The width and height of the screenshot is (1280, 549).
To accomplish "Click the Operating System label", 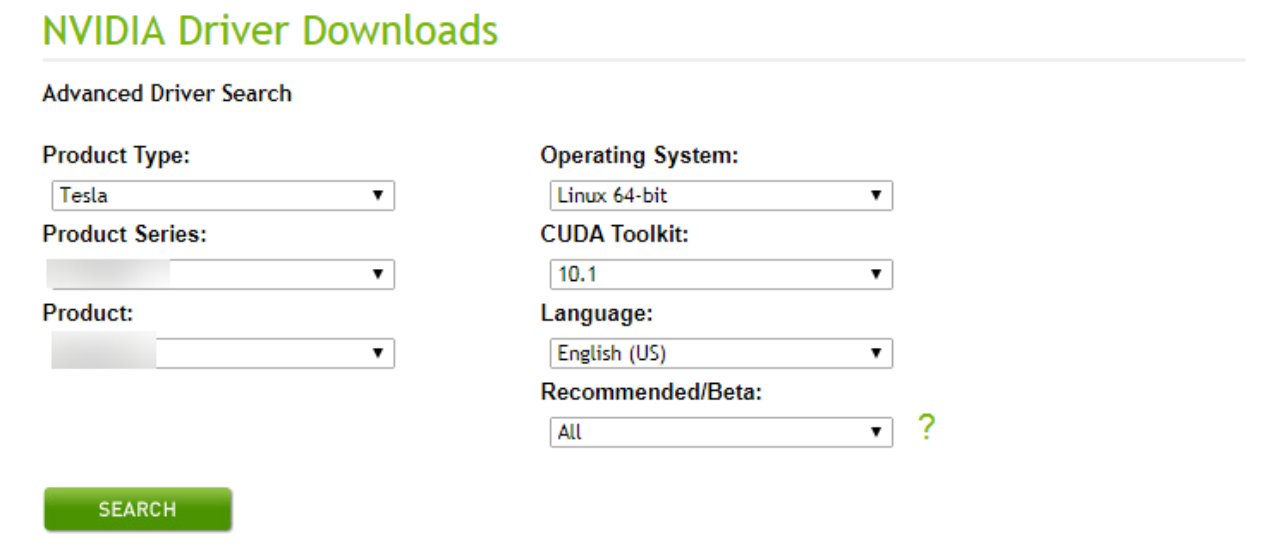I will pos(639,157).
